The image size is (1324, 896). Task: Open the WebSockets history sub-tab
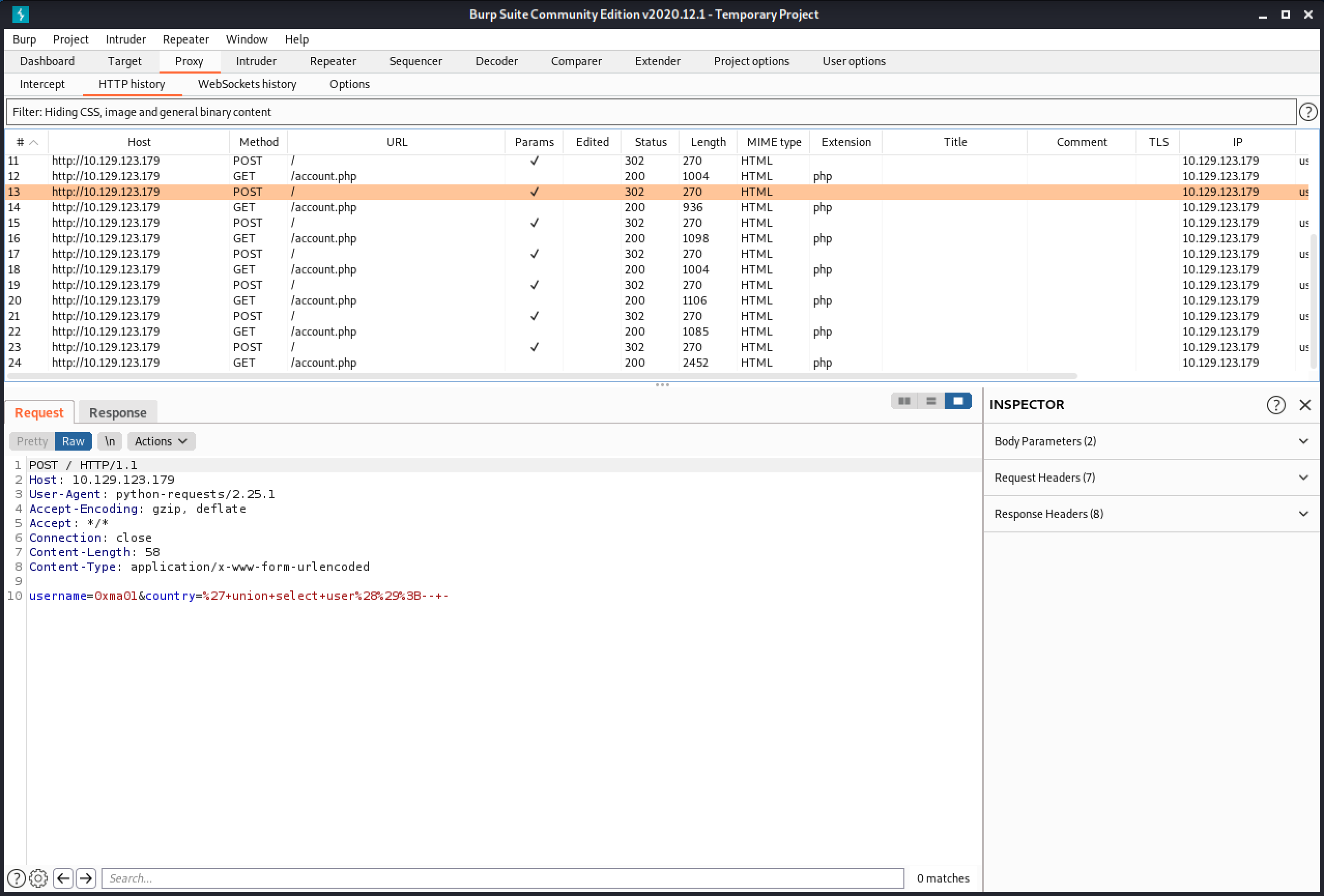[x=247, y=84]
